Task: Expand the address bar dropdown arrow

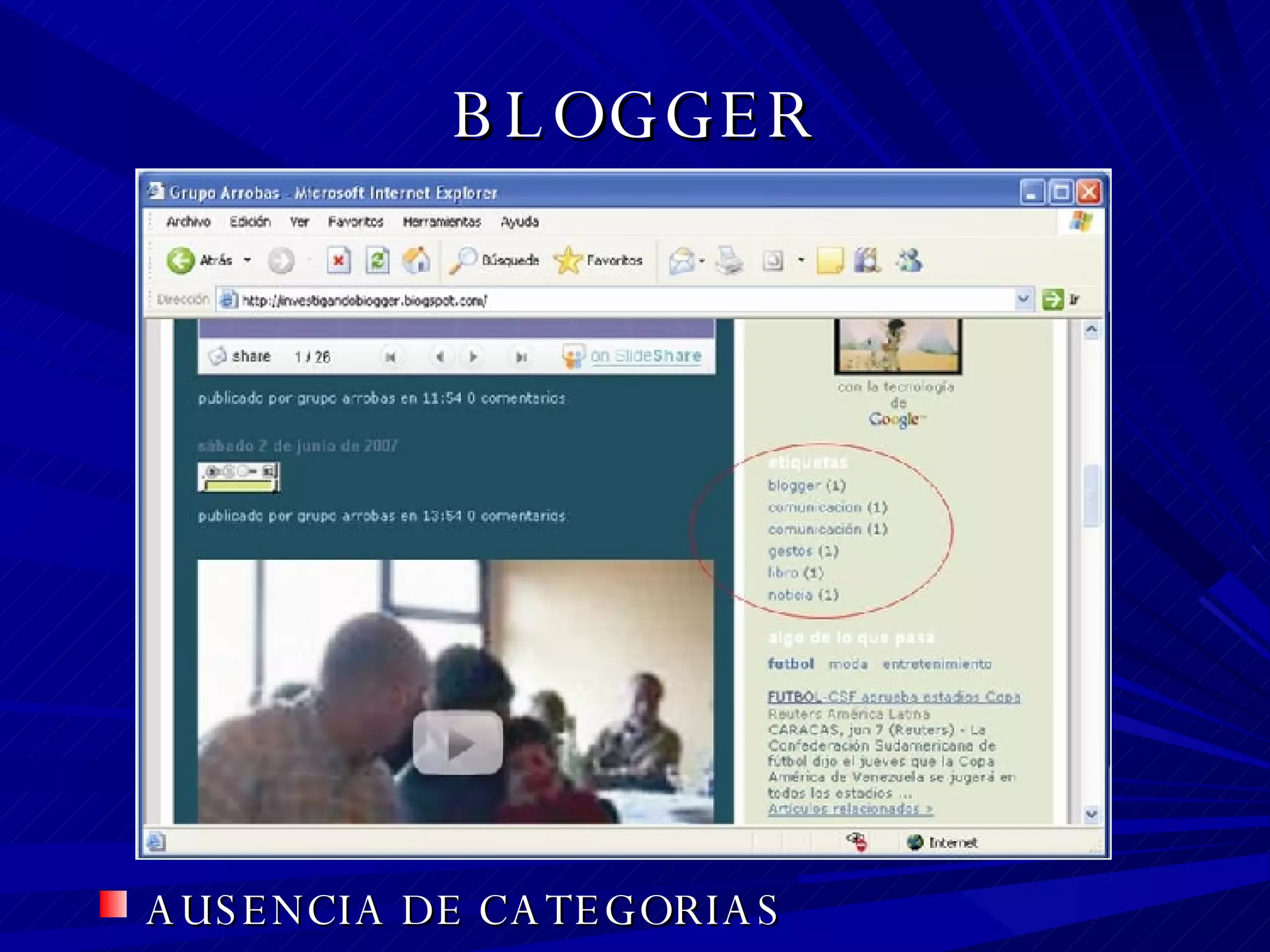Action: click(1023, 299)
